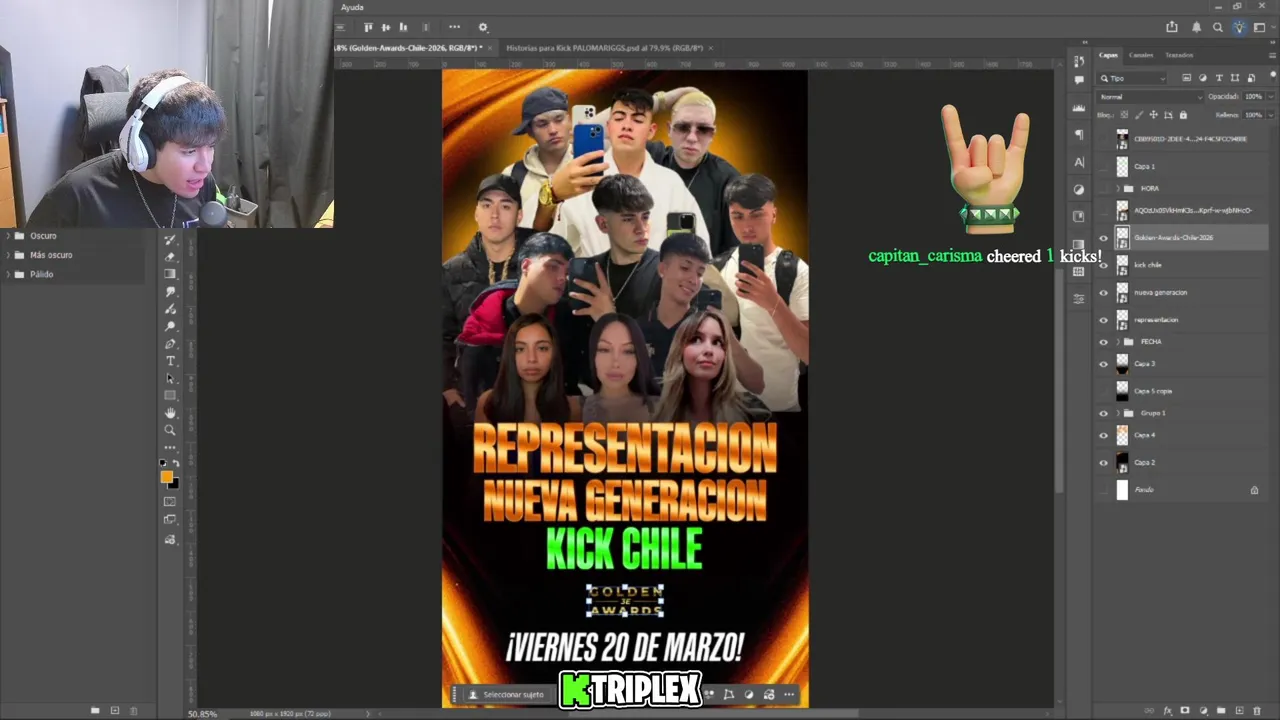Click lock all padlock in Layers
Viewport: 1280px width, 720px height.
point(1183,115)
